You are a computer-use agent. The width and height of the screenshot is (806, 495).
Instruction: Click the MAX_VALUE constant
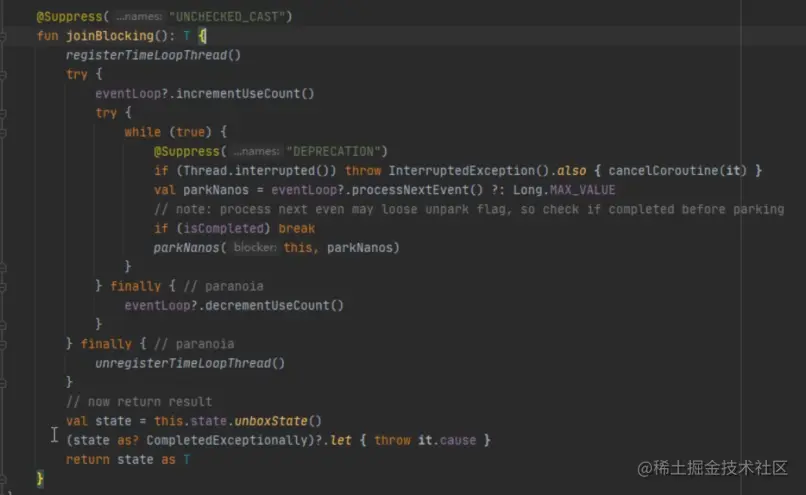pos(582,190)
